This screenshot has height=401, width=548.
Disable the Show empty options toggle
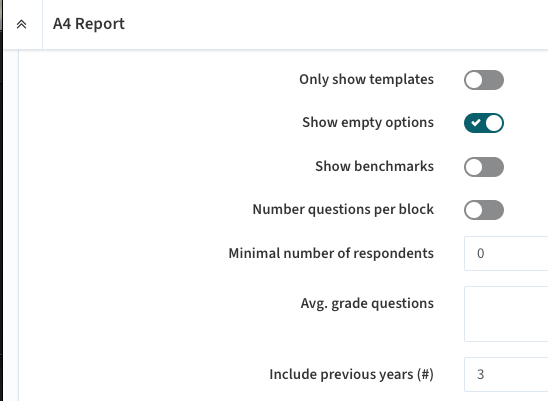point(484,123)
